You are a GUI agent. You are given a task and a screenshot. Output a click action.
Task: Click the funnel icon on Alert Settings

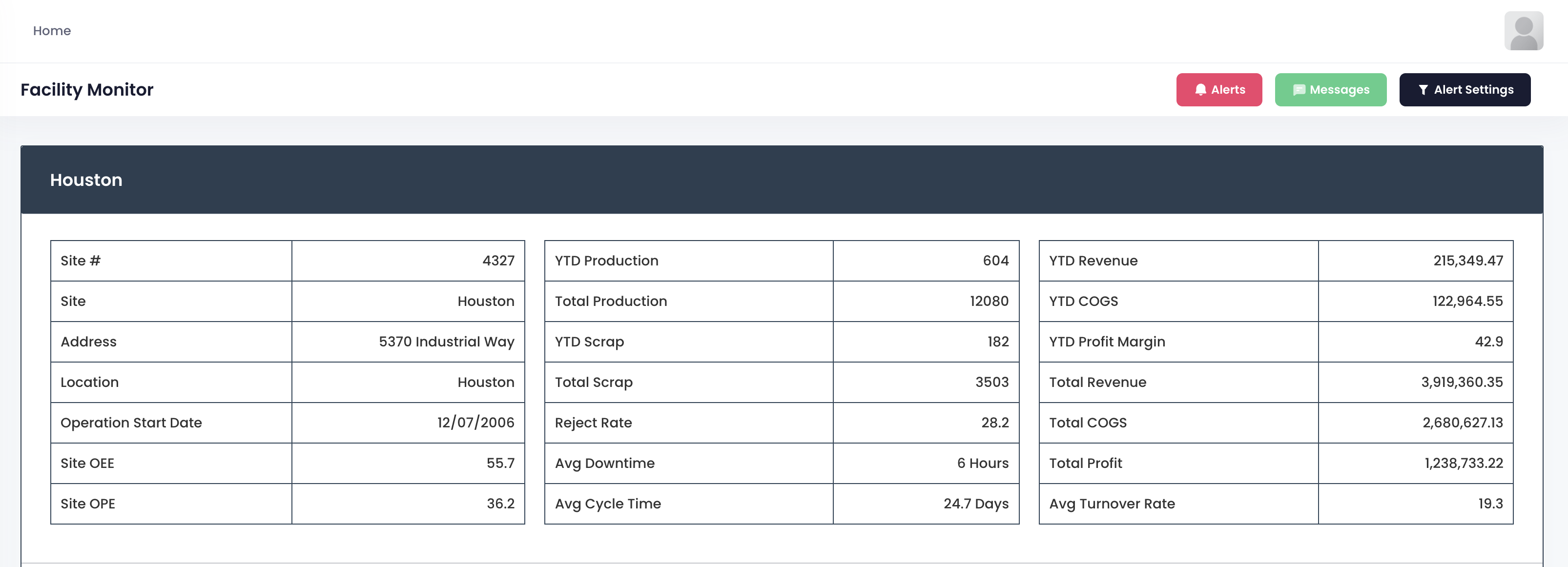pos(1423,90)
